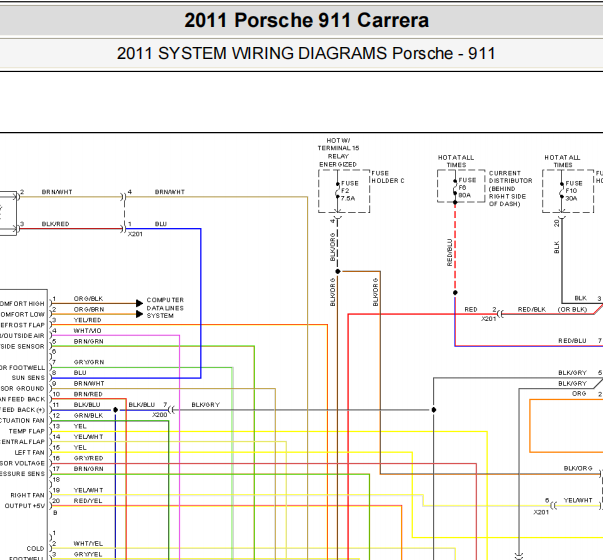
Task: Click the '(OR BLK)' note
Action: [573, 310]
